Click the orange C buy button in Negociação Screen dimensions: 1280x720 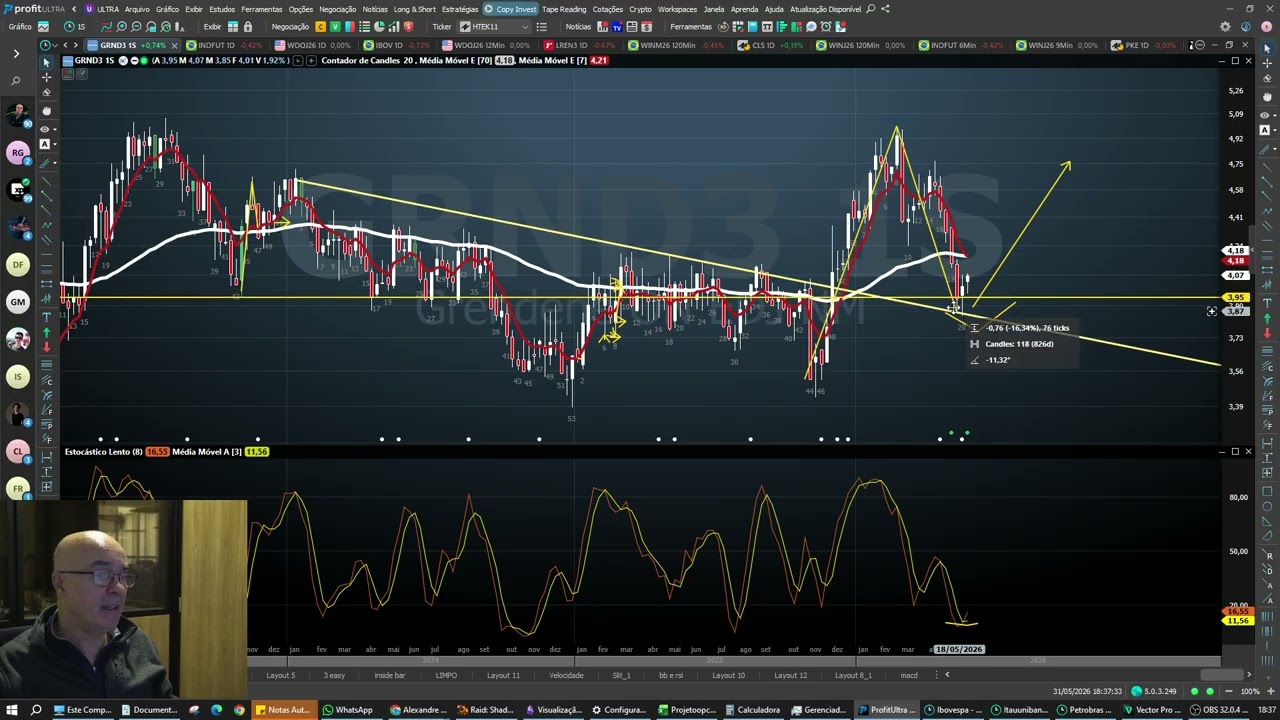pyautogui.click(x=320, y=26)
